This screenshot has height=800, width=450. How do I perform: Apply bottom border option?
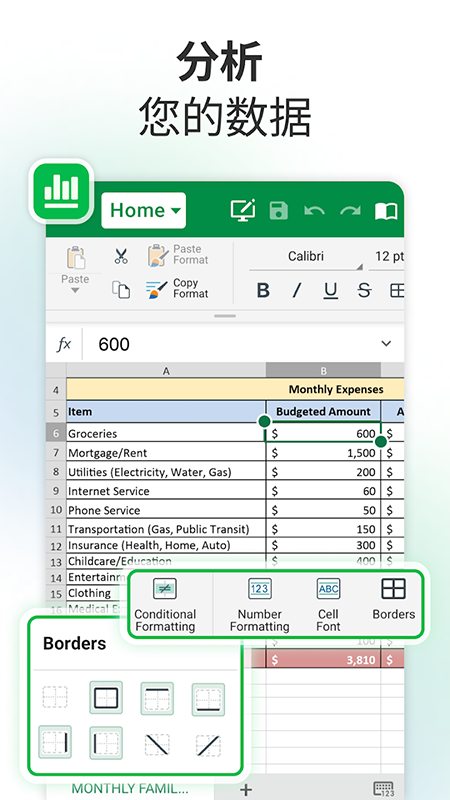(208, 699)
